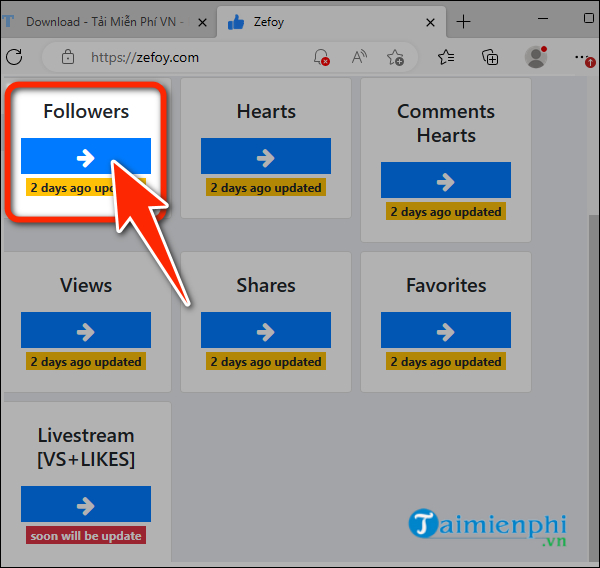Screen dimensions: 600x568
Task: Open the Favorites list icon
Action: [446, 57]
